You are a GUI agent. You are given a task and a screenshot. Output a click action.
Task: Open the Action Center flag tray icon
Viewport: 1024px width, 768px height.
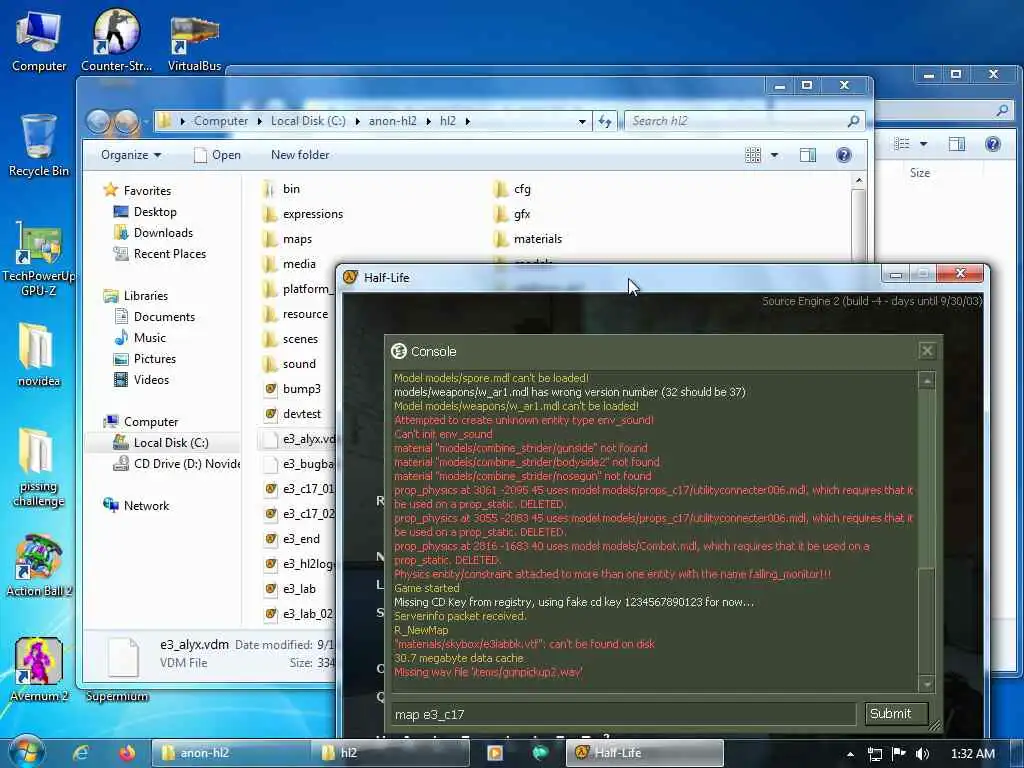tap(899, 754)
